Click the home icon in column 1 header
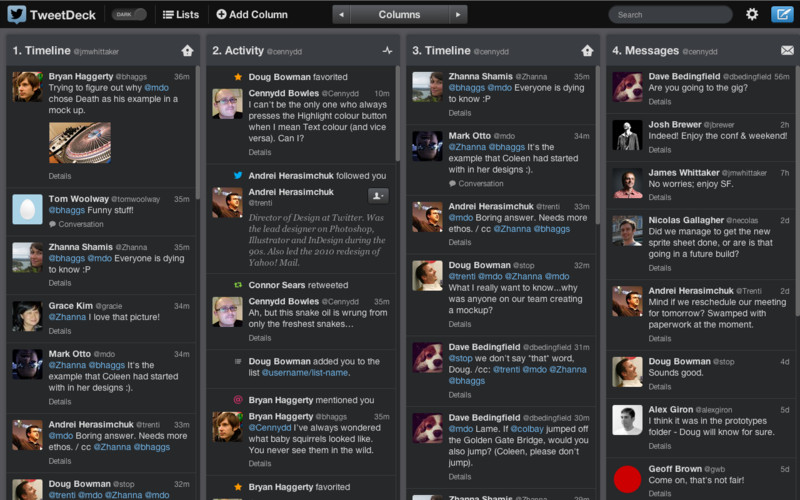The height and width of the screenshot is (500, 800). (187, 51)
